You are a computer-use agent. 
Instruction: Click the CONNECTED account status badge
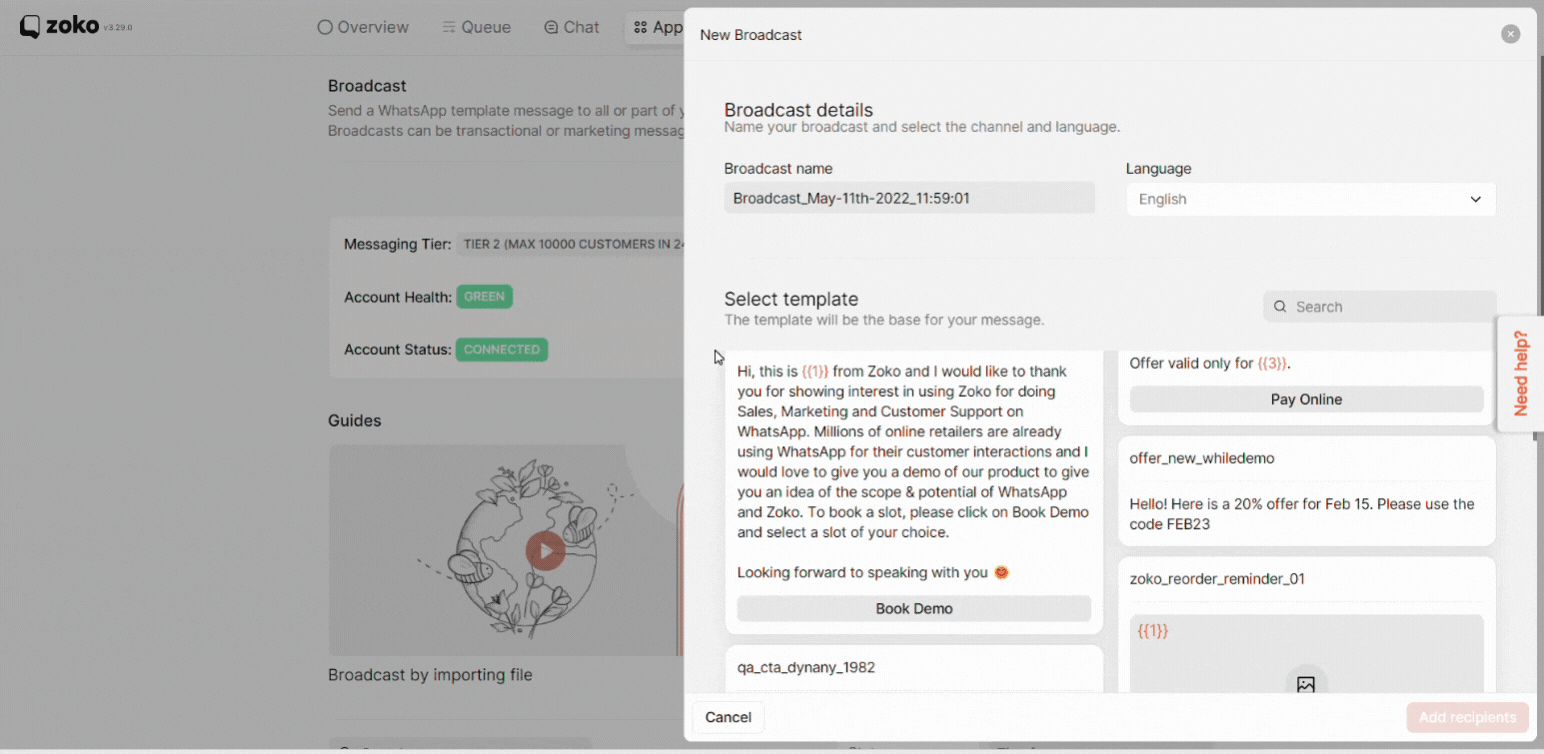(x=502, y=350)
